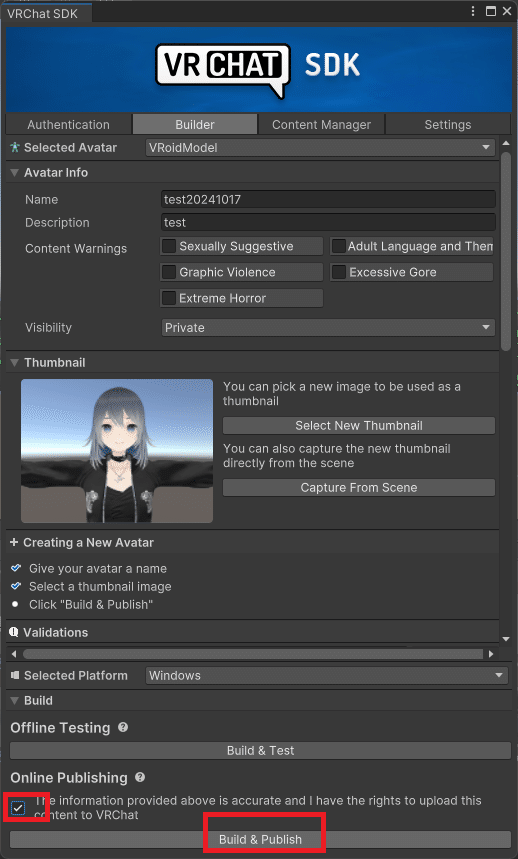
Task: Enable Adult Language and Themes warning
Action: tap(339, 246)
